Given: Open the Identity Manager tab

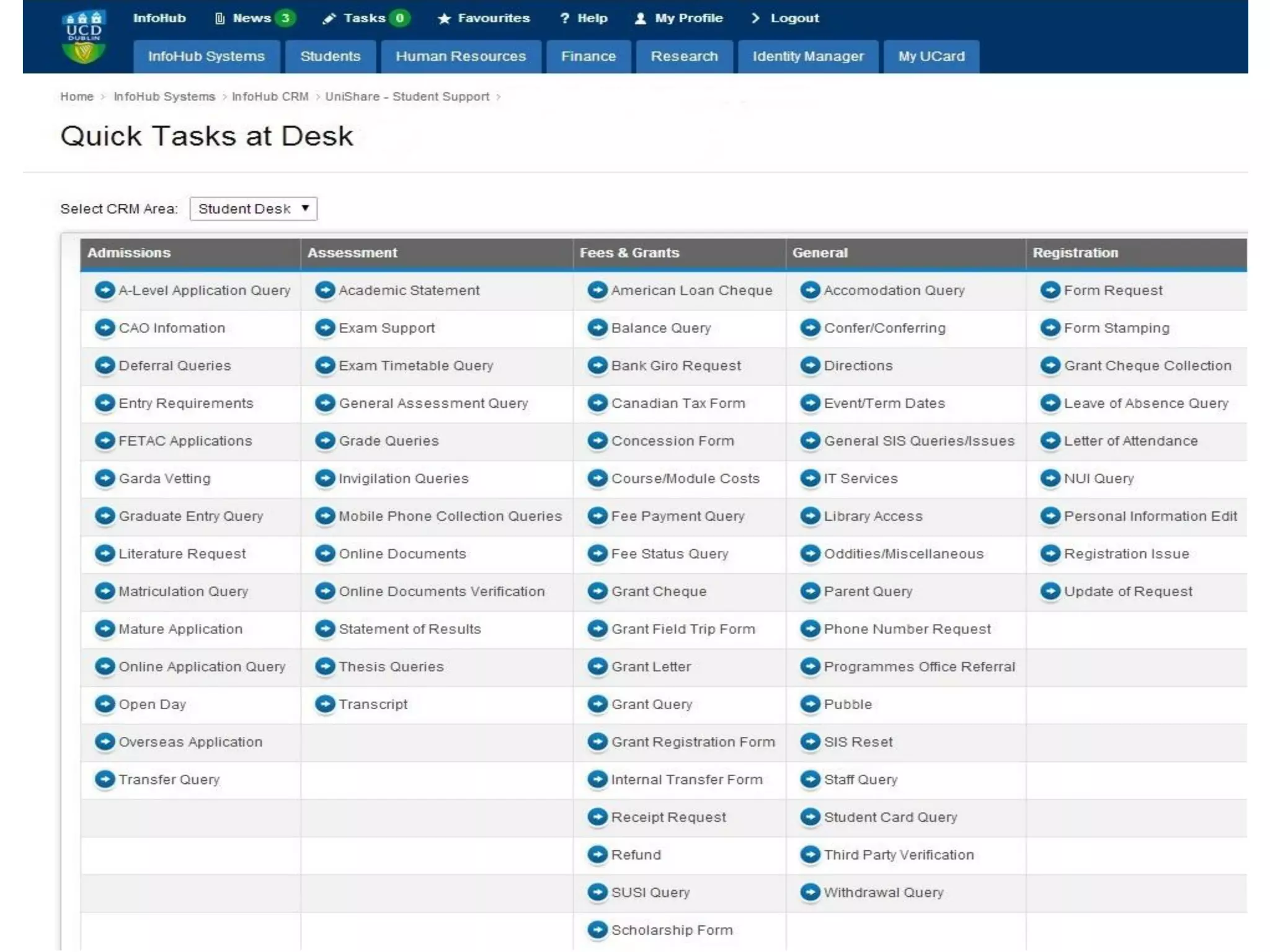Looking at the screenshot, I should click(807, 56).
